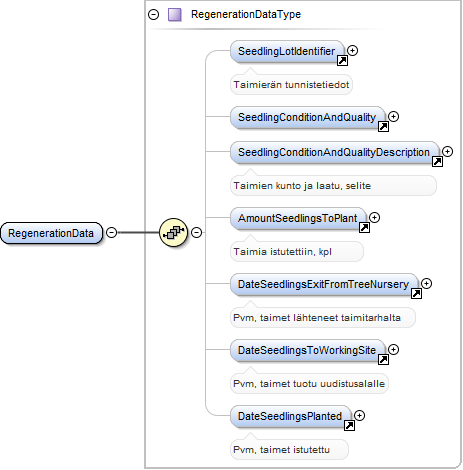Follow reference arrow on AmountSeedlingsToPlant

pyautogui.click(x=364, y=227)
